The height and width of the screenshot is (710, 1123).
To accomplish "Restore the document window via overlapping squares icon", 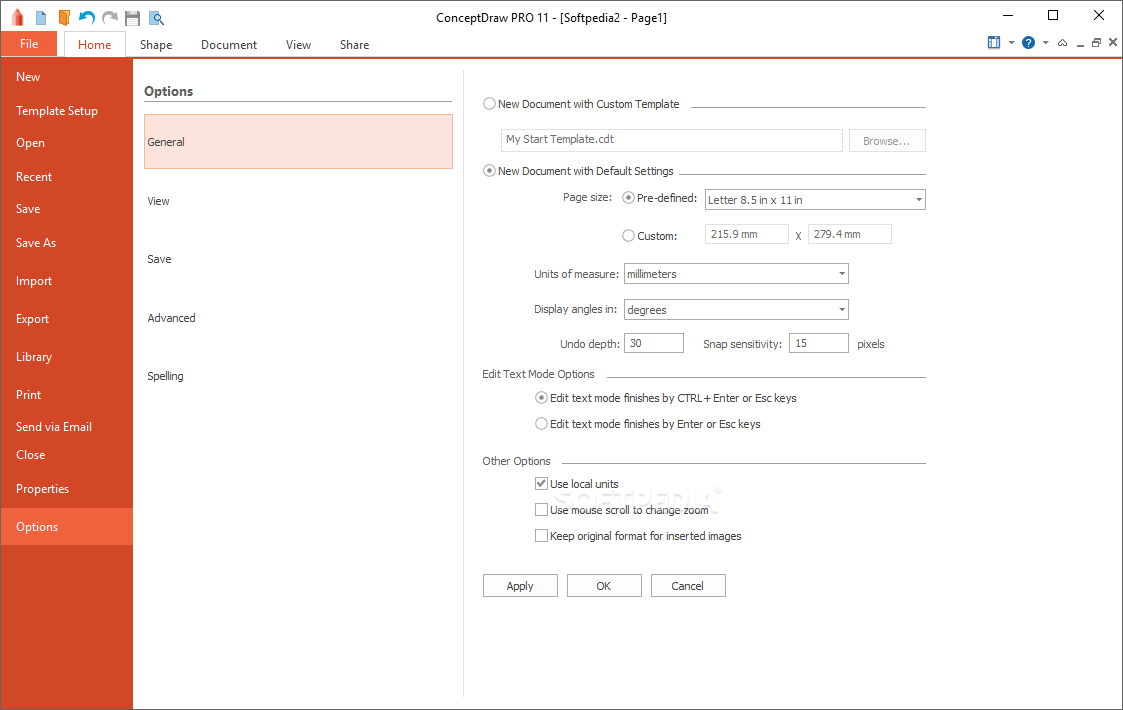I will (x=1096, y=43).
